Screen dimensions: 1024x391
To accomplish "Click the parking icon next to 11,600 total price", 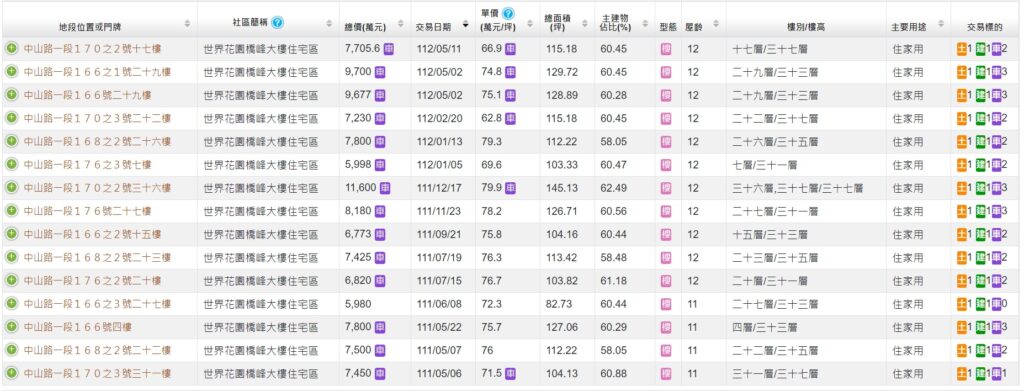I will 385,188.
